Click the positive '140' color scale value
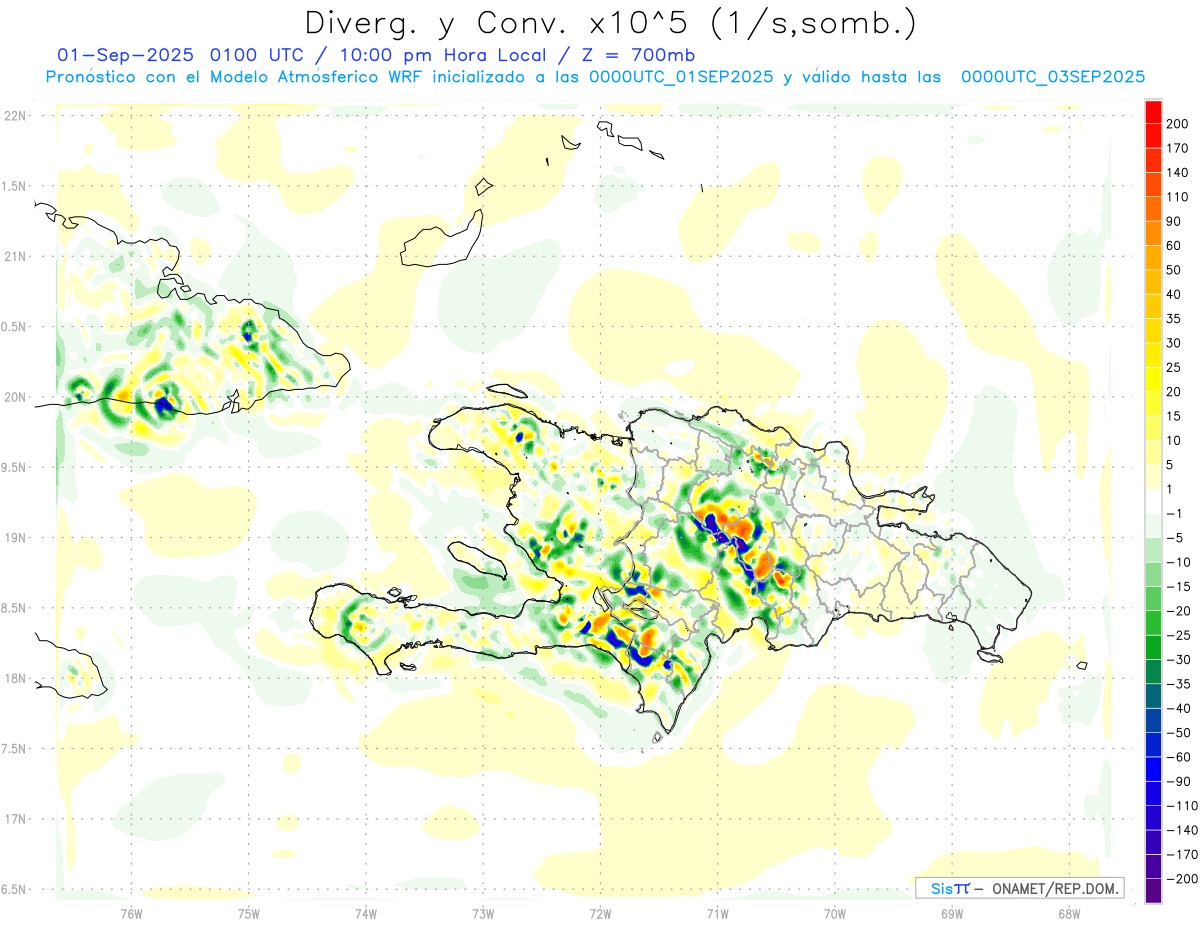This screenshot has width=1200, height=927. pyautogui.click(x=1177, y=172)
